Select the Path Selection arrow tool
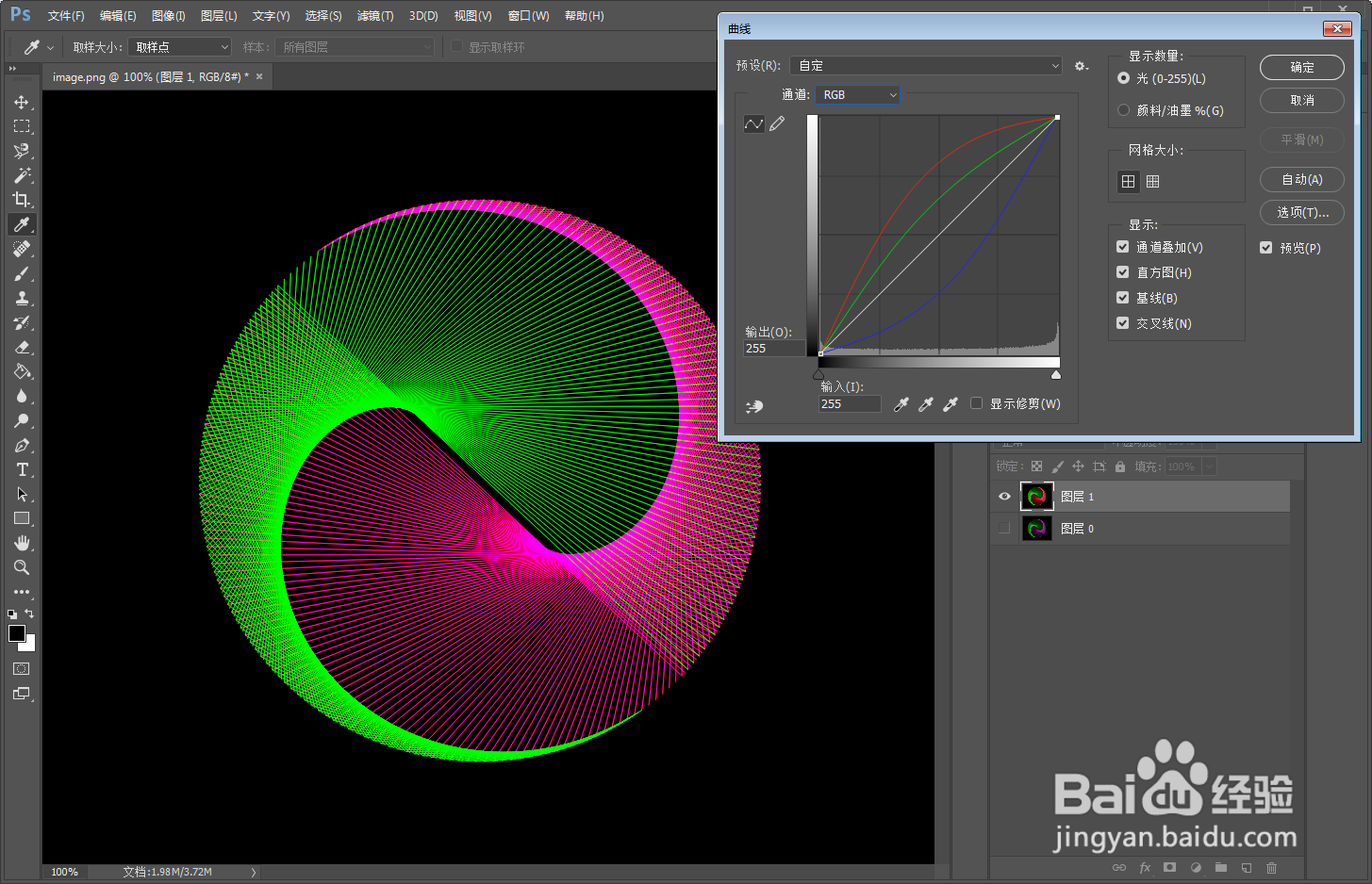 [22, 494]
